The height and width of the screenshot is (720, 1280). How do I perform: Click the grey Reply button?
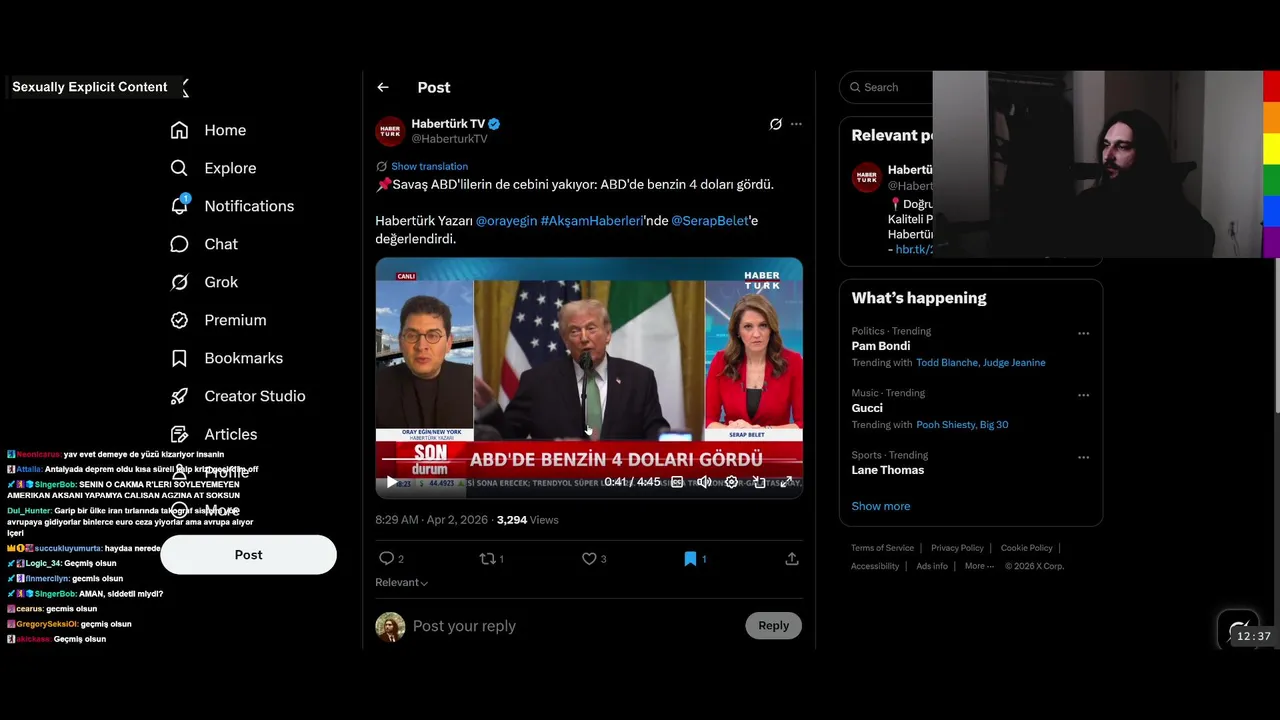point(774,626)
